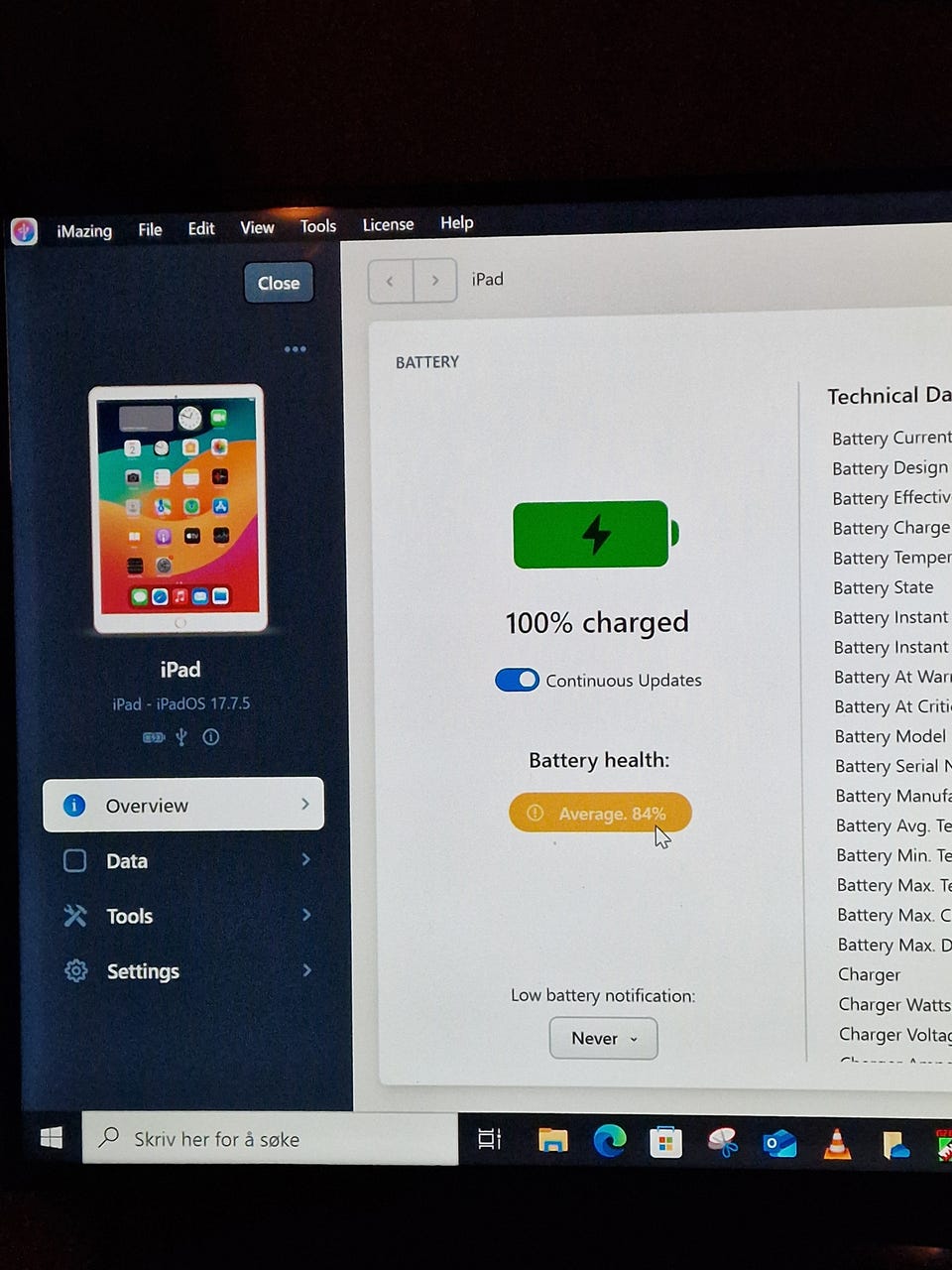
Task: Go back with the left arrow button
Action: [390, 281]
